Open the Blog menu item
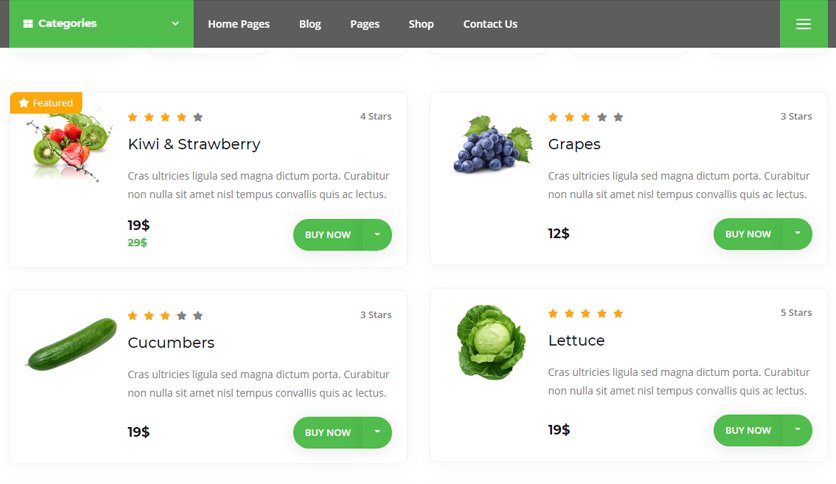The width and height of the screenshot is (836, 484). 310,24
